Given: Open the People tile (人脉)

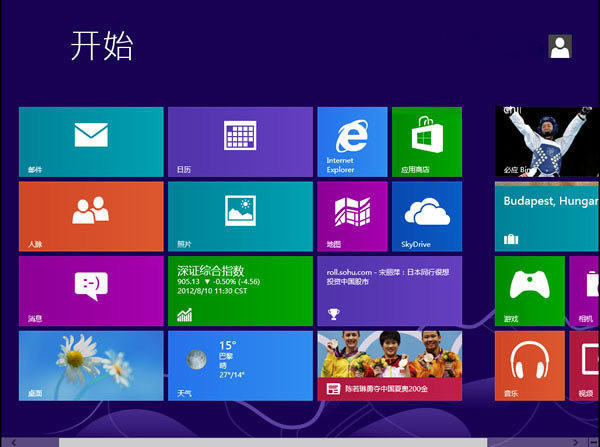Looking at the screenshot, I should 91,217.
